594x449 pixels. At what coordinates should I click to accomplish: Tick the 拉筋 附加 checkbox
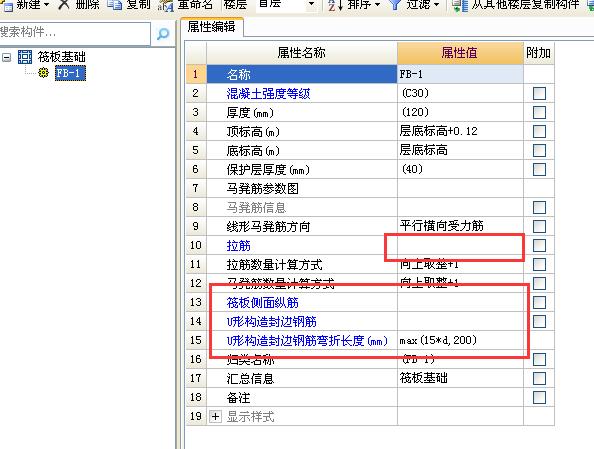[x=539, y=246]
